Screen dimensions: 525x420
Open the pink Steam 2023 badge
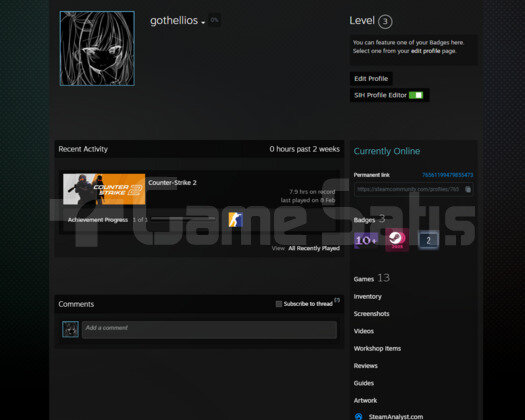click(x=397, y=240)
